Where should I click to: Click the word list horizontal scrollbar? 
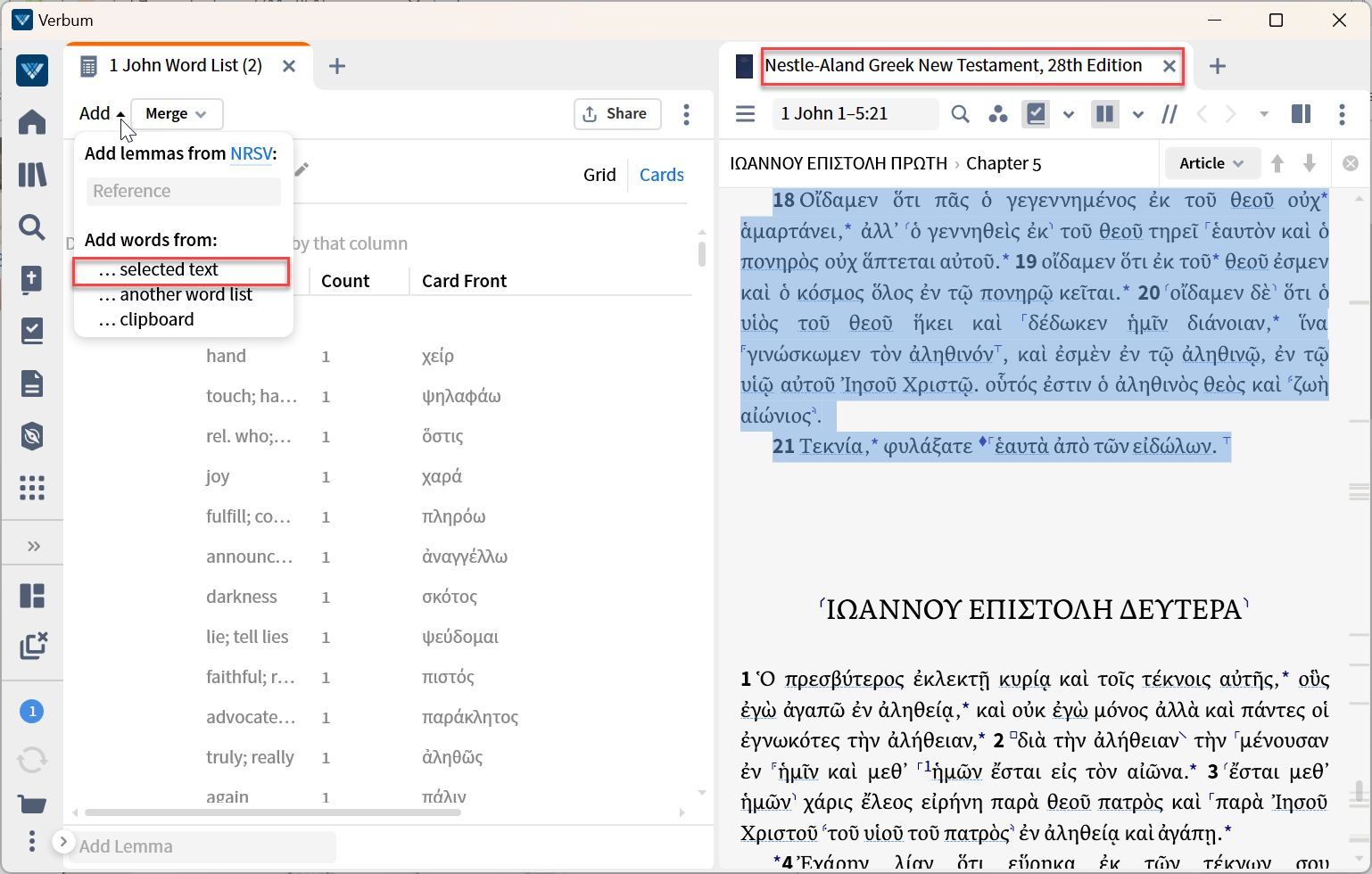pos(273,812)
